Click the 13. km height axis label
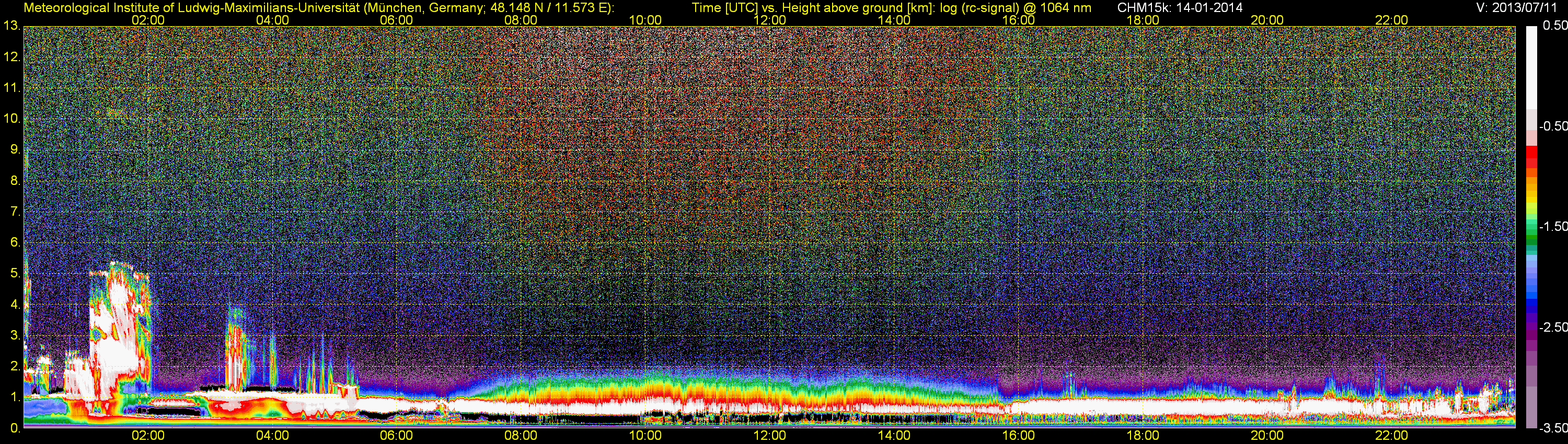The image size is (1568, 444). (11, 26)
